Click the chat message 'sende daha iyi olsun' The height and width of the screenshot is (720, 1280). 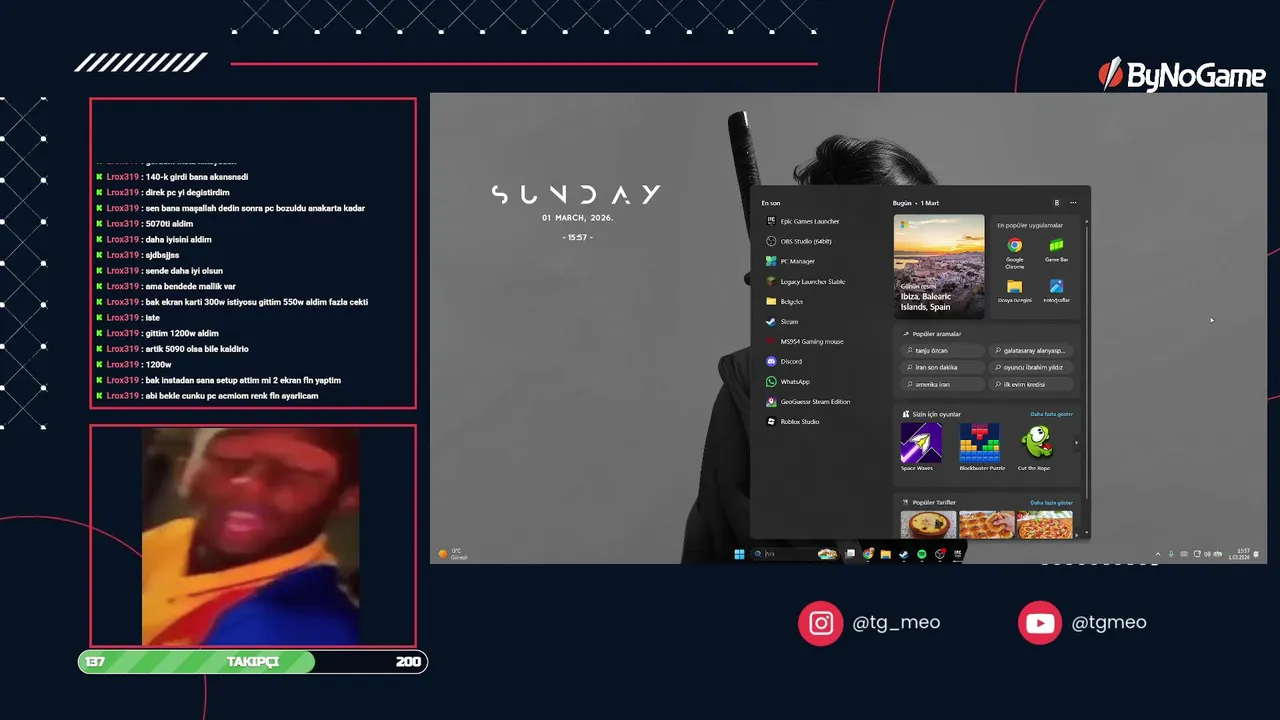(184, 271)
